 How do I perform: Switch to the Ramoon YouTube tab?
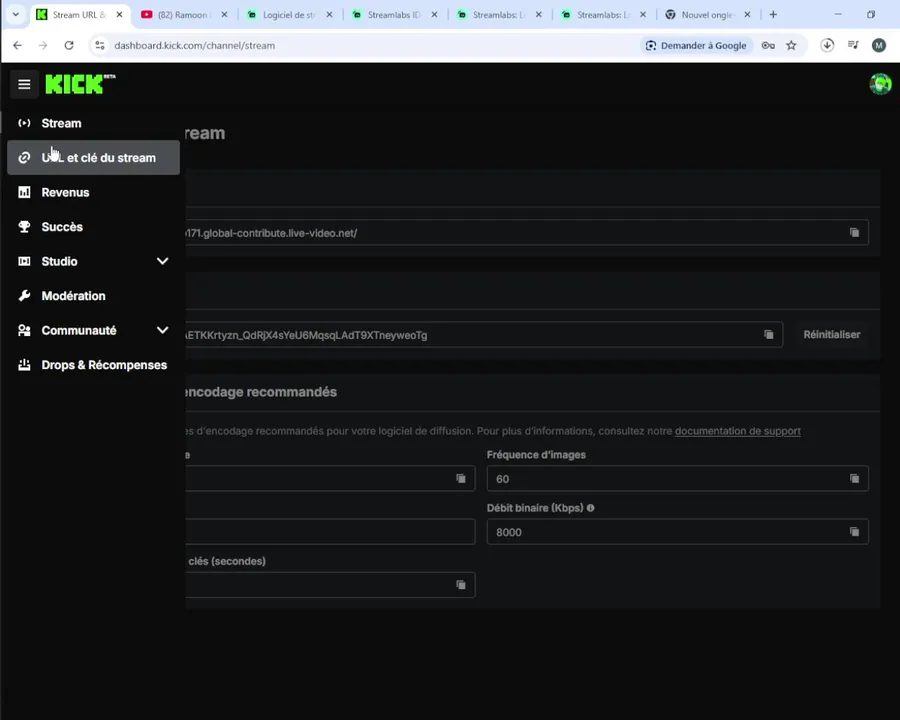coord(184,15)
